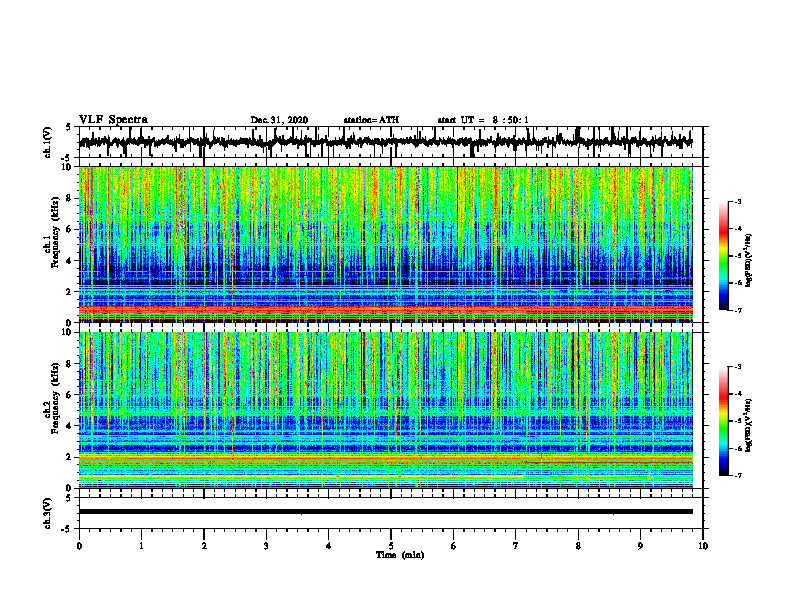The image size is (792, 612).
Task: Click the ch.2 spectrogram plot
Action: 386,410
